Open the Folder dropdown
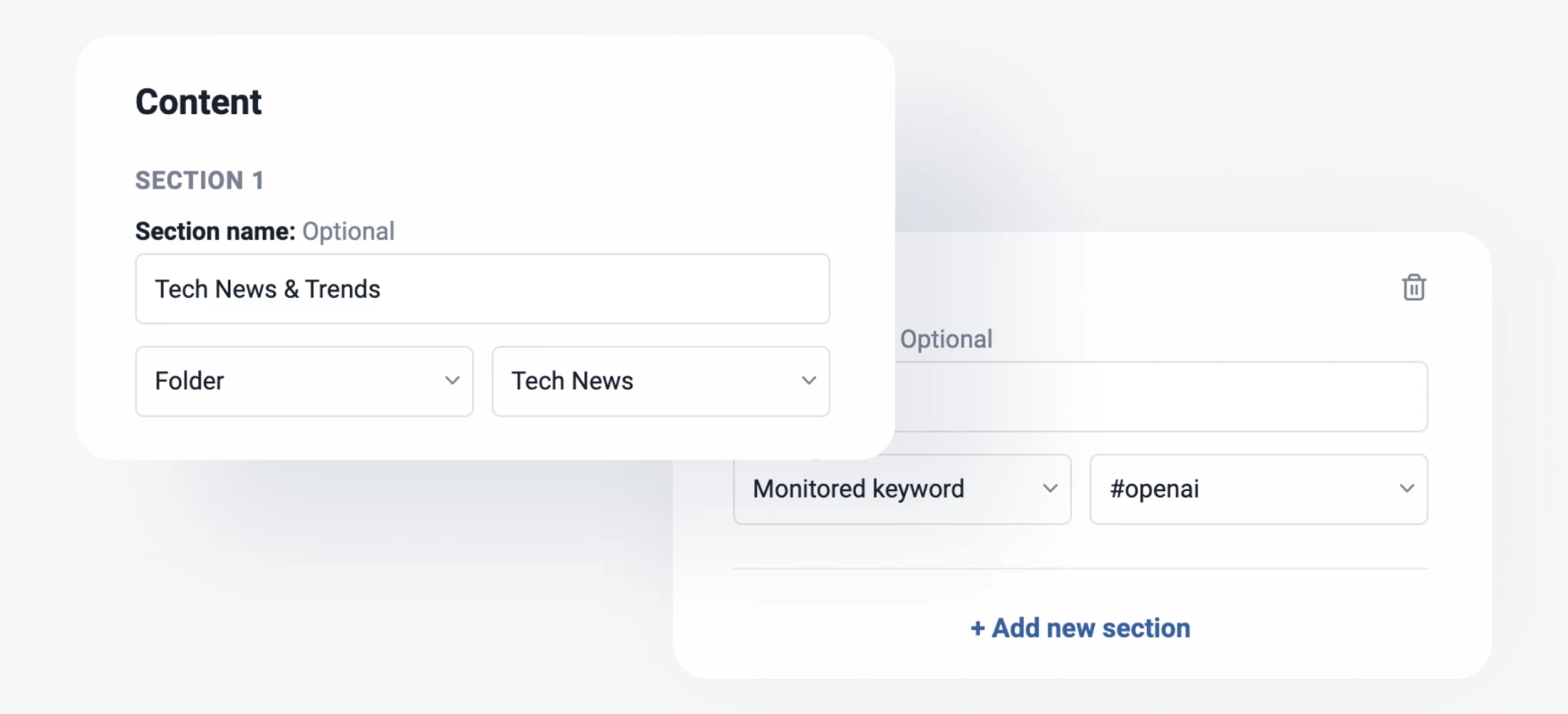The width and height of the screenshot is (1568, 714). click(304, 381)
